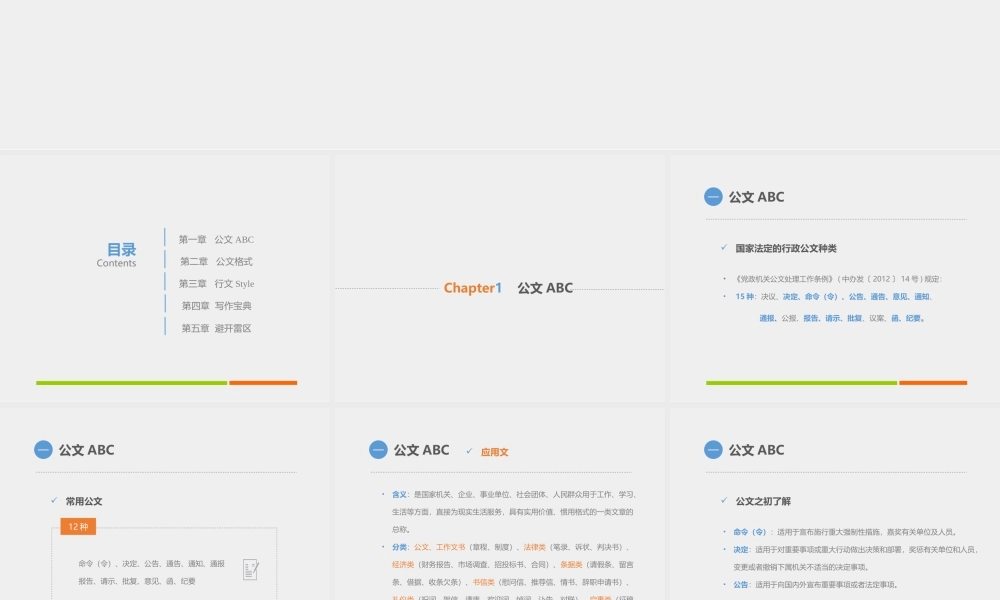Screen dimensions: 1000x600
Task: Select the 第二章 公文格式 contents entry
Action: point(216,262)
